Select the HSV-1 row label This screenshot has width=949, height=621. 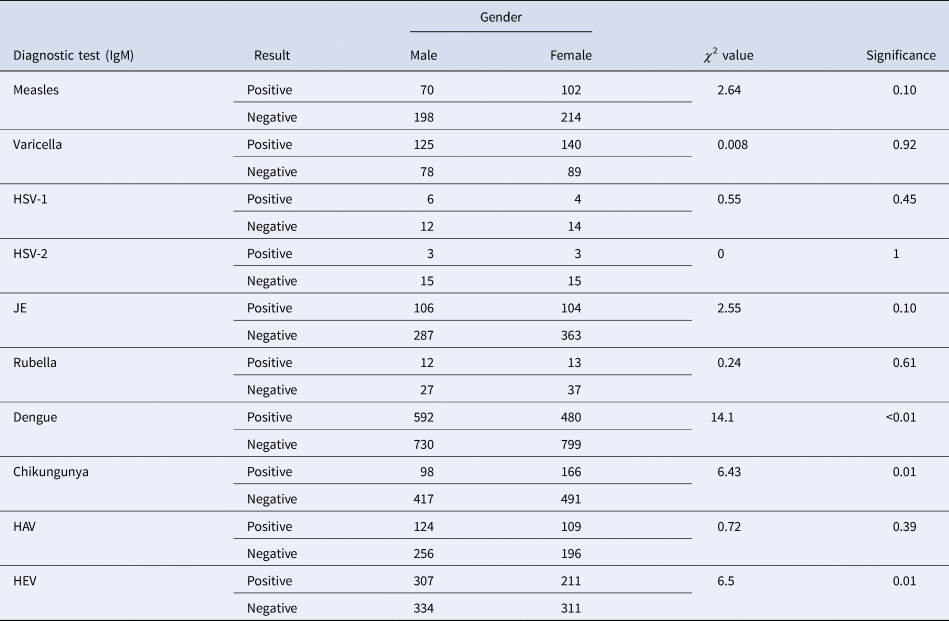(31, 199)
